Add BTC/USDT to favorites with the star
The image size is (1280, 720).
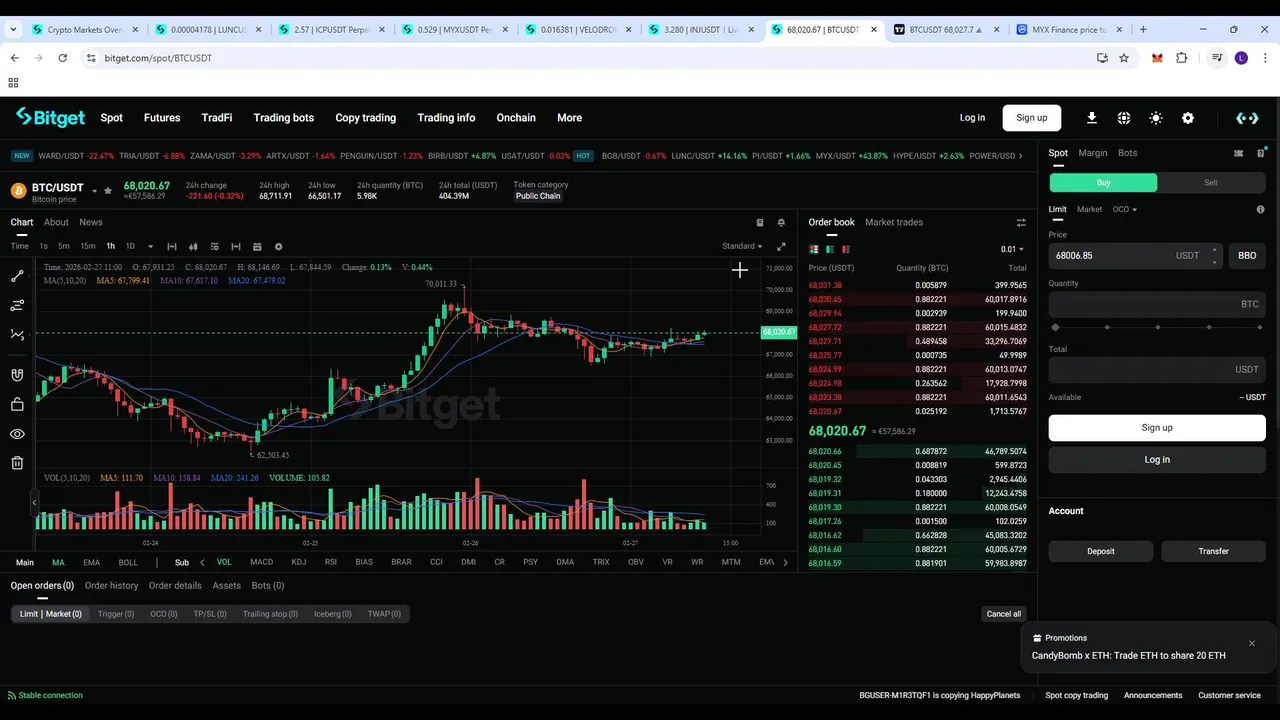coord(108,190)
